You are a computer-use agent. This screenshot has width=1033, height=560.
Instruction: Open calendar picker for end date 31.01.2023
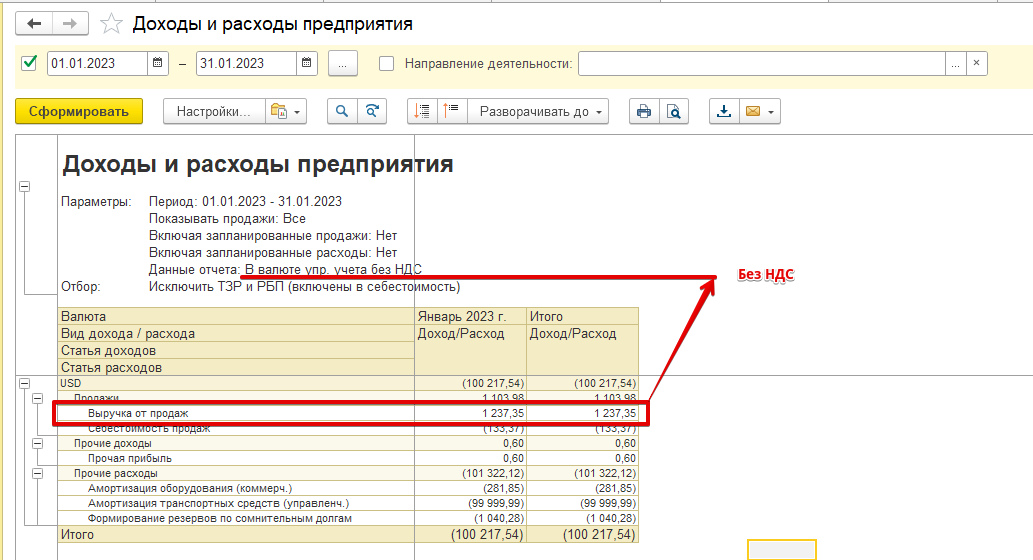point(306,63)
